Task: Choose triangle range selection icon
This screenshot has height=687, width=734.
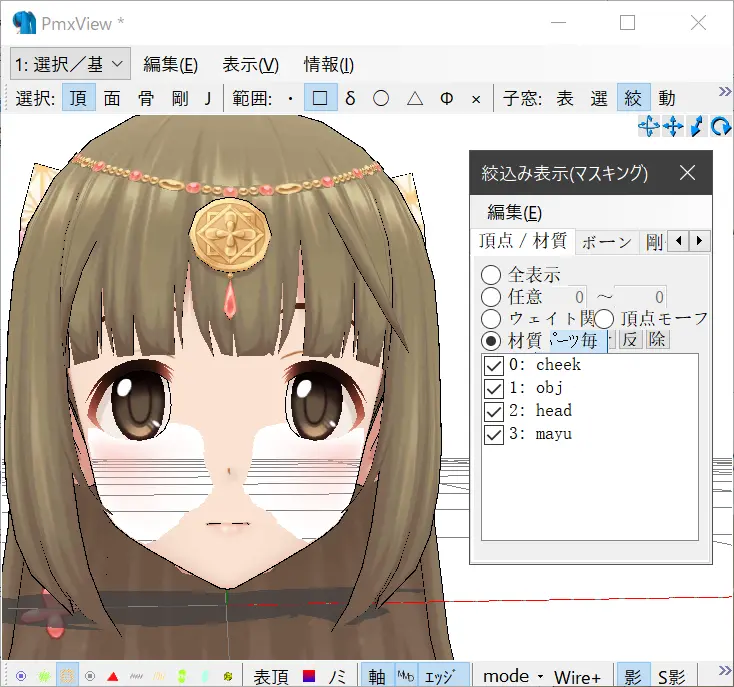Action: pyautogui.click(x=415, y=98)
